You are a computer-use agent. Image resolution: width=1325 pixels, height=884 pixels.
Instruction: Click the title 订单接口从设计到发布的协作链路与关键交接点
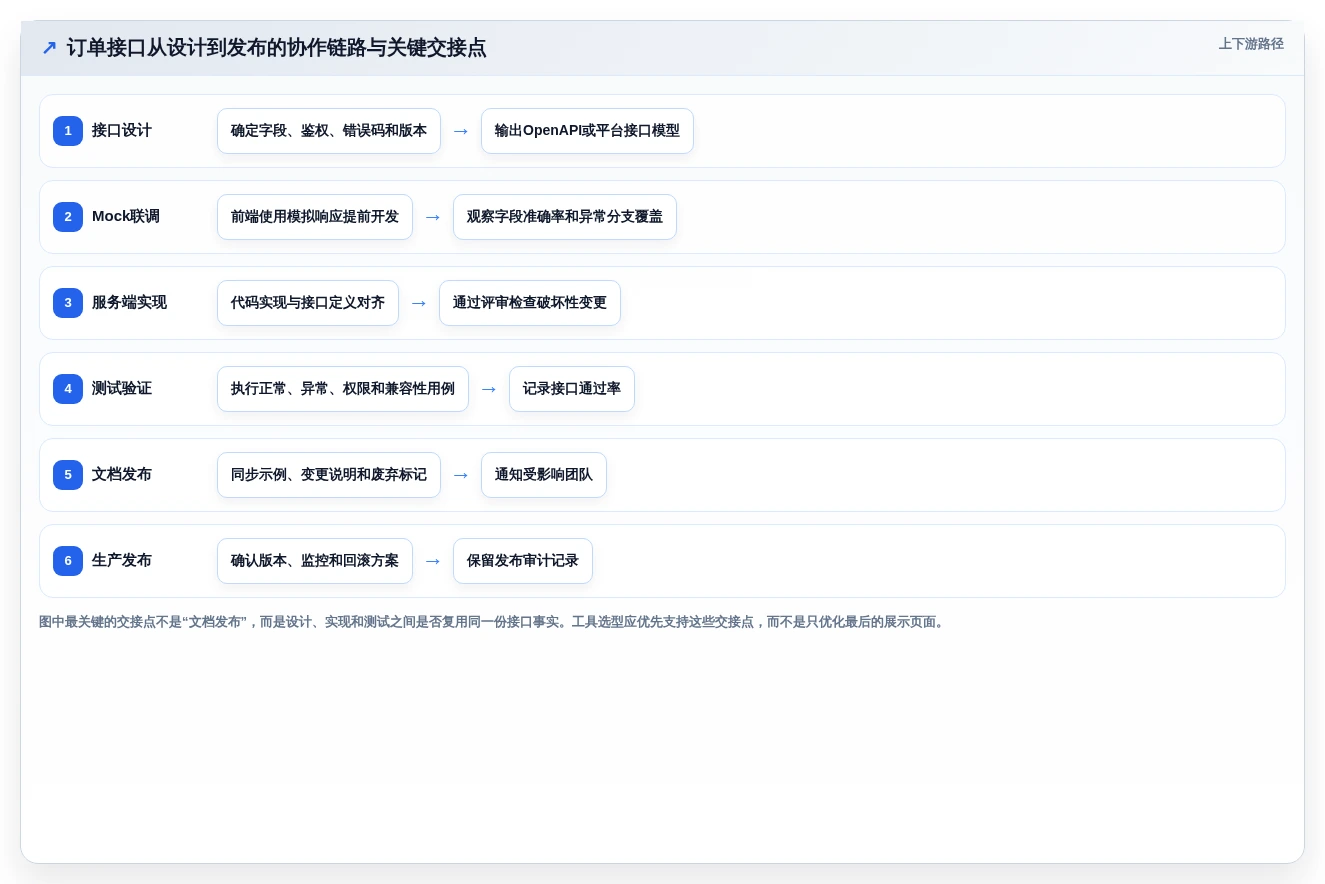click(x=277, y=47)
